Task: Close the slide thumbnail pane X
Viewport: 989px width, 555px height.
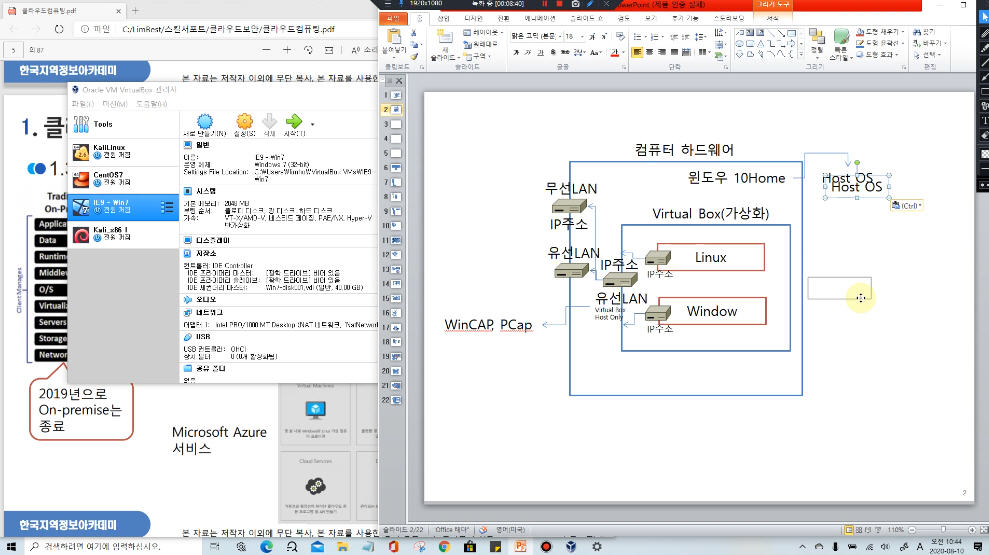Action: [399, 81]
